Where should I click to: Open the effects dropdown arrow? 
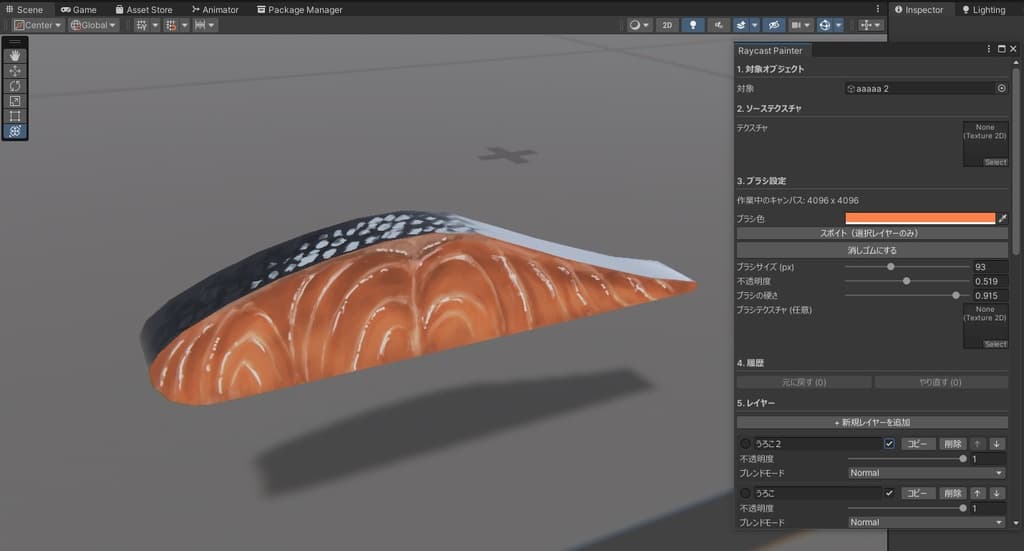pos(755,25)
